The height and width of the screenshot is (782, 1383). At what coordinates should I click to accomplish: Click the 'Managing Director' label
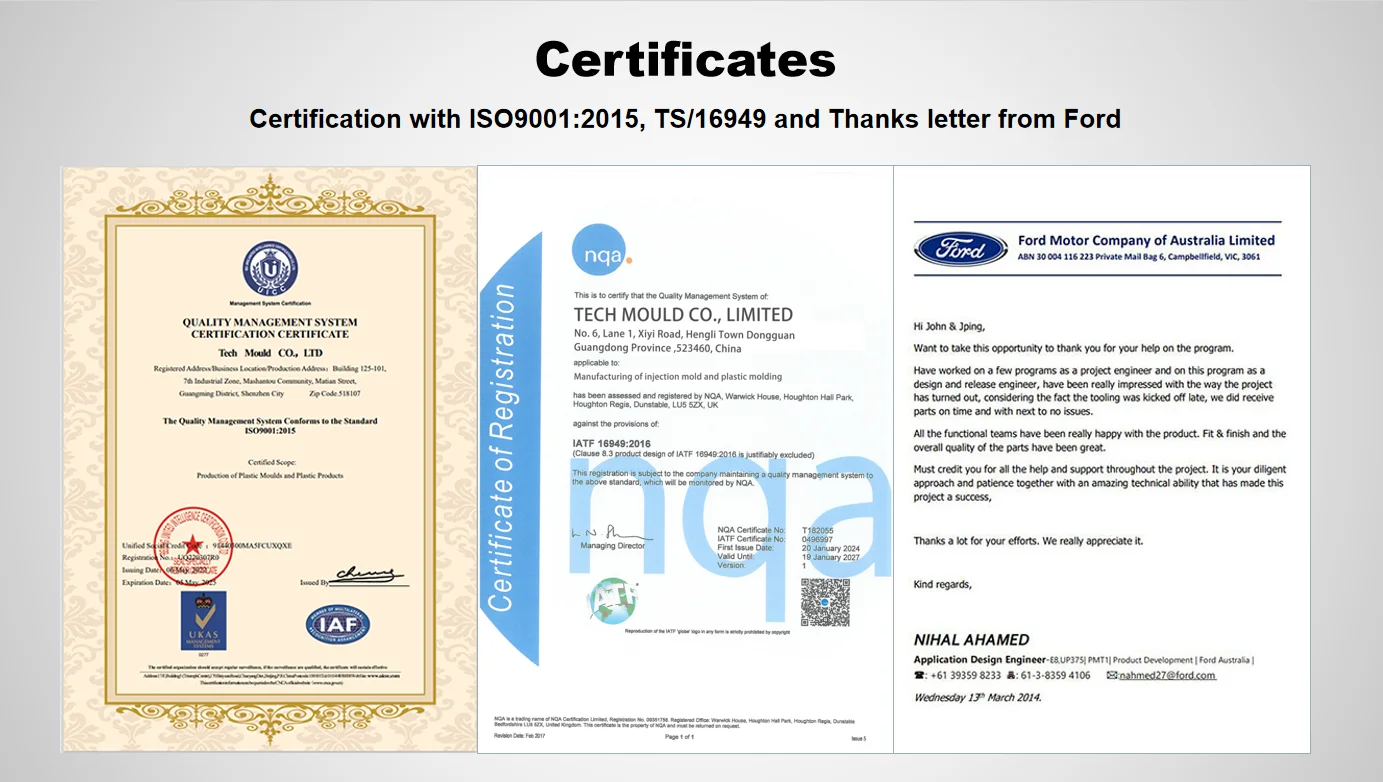613,546
